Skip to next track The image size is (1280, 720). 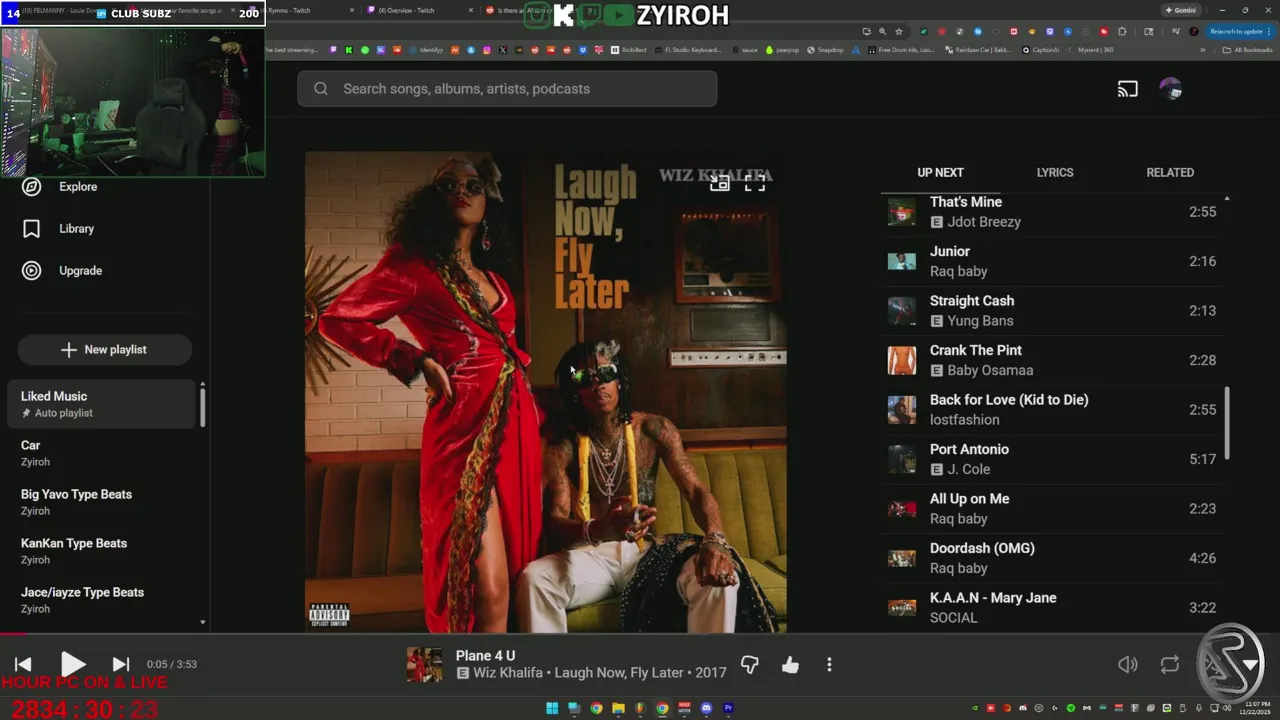click(121, 664)
